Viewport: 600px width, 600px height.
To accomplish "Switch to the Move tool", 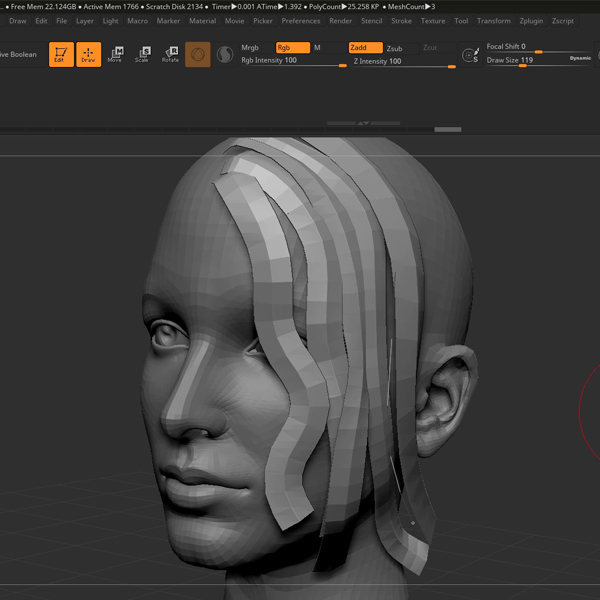I will click(x=115, y=55).
